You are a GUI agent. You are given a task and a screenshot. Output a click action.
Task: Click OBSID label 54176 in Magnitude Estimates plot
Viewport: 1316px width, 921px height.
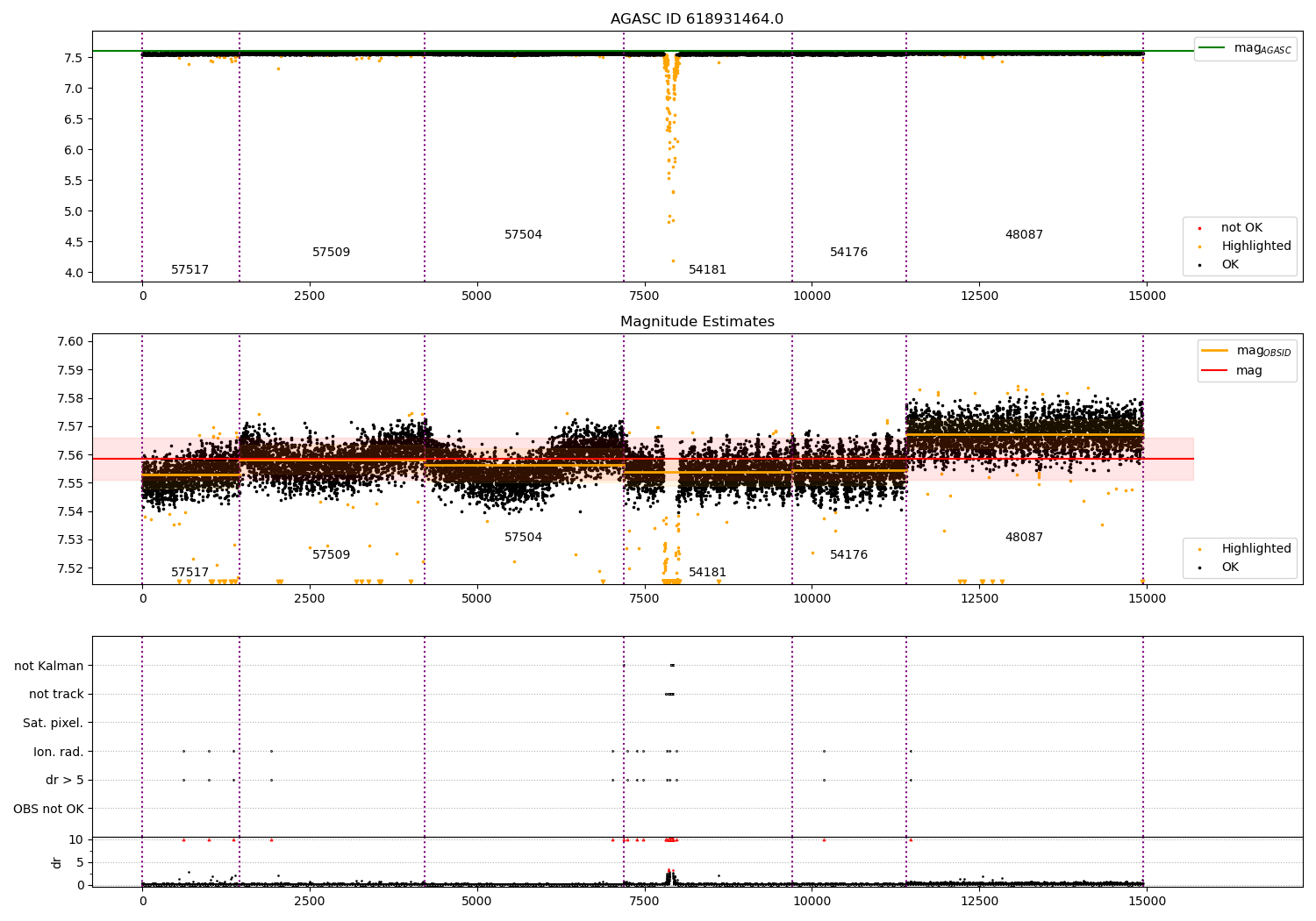[x=848, y=555]
